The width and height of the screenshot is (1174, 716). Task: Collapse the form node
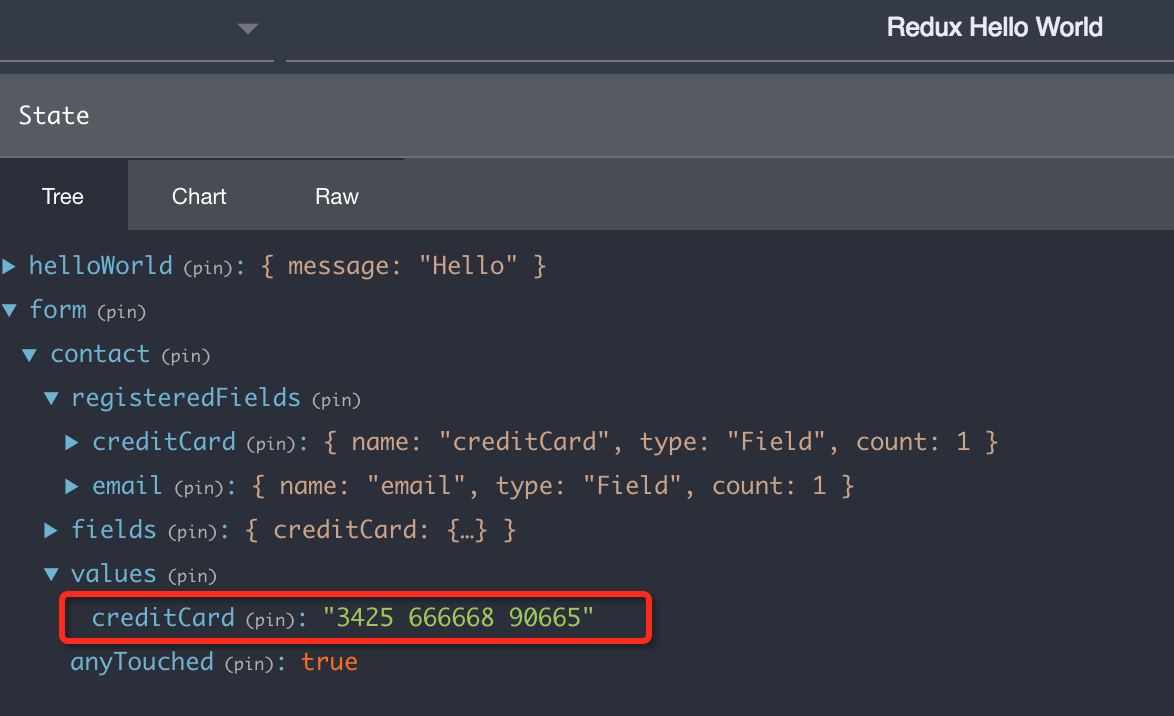9,310
